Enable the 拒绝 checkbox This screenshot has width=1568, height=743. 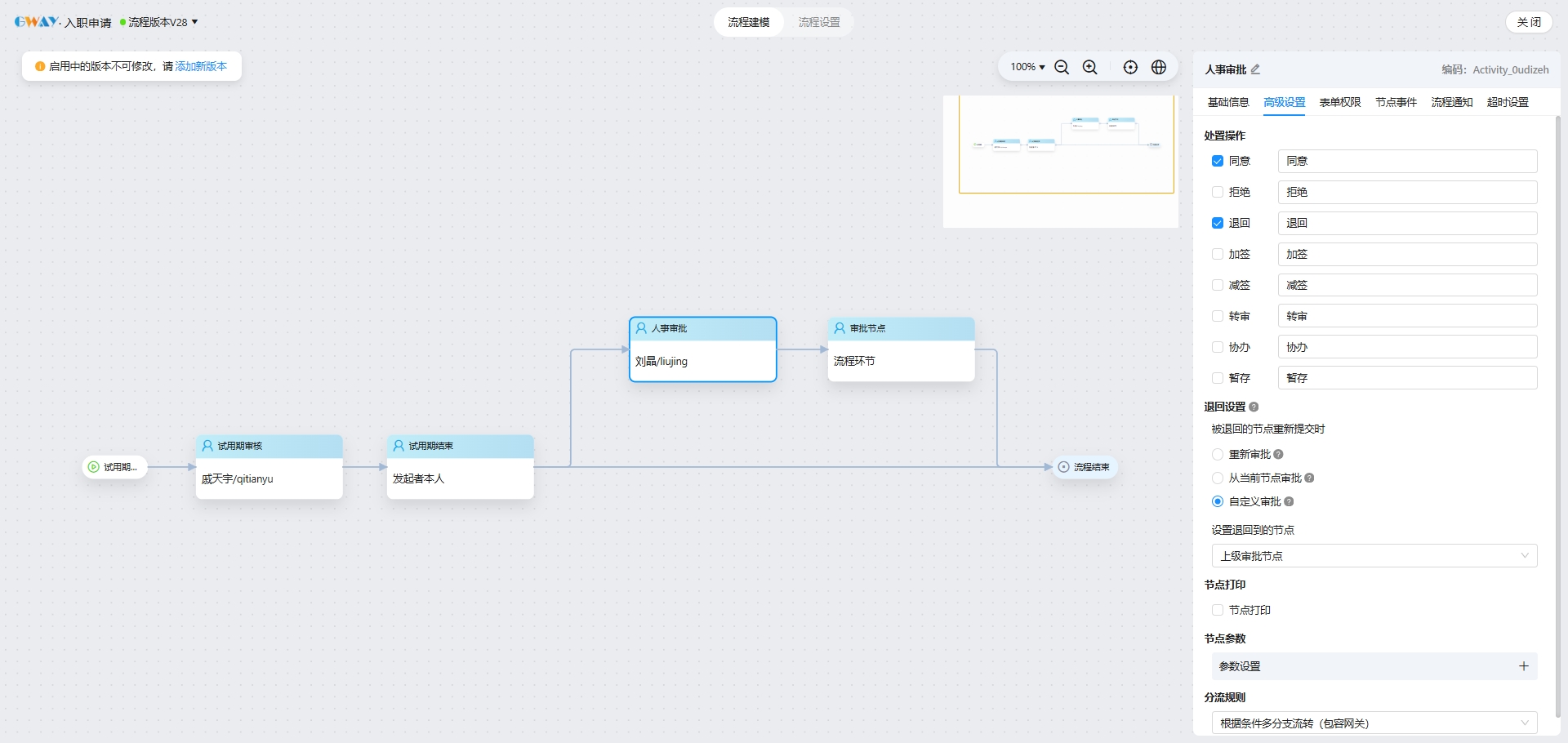(1218, 192)
